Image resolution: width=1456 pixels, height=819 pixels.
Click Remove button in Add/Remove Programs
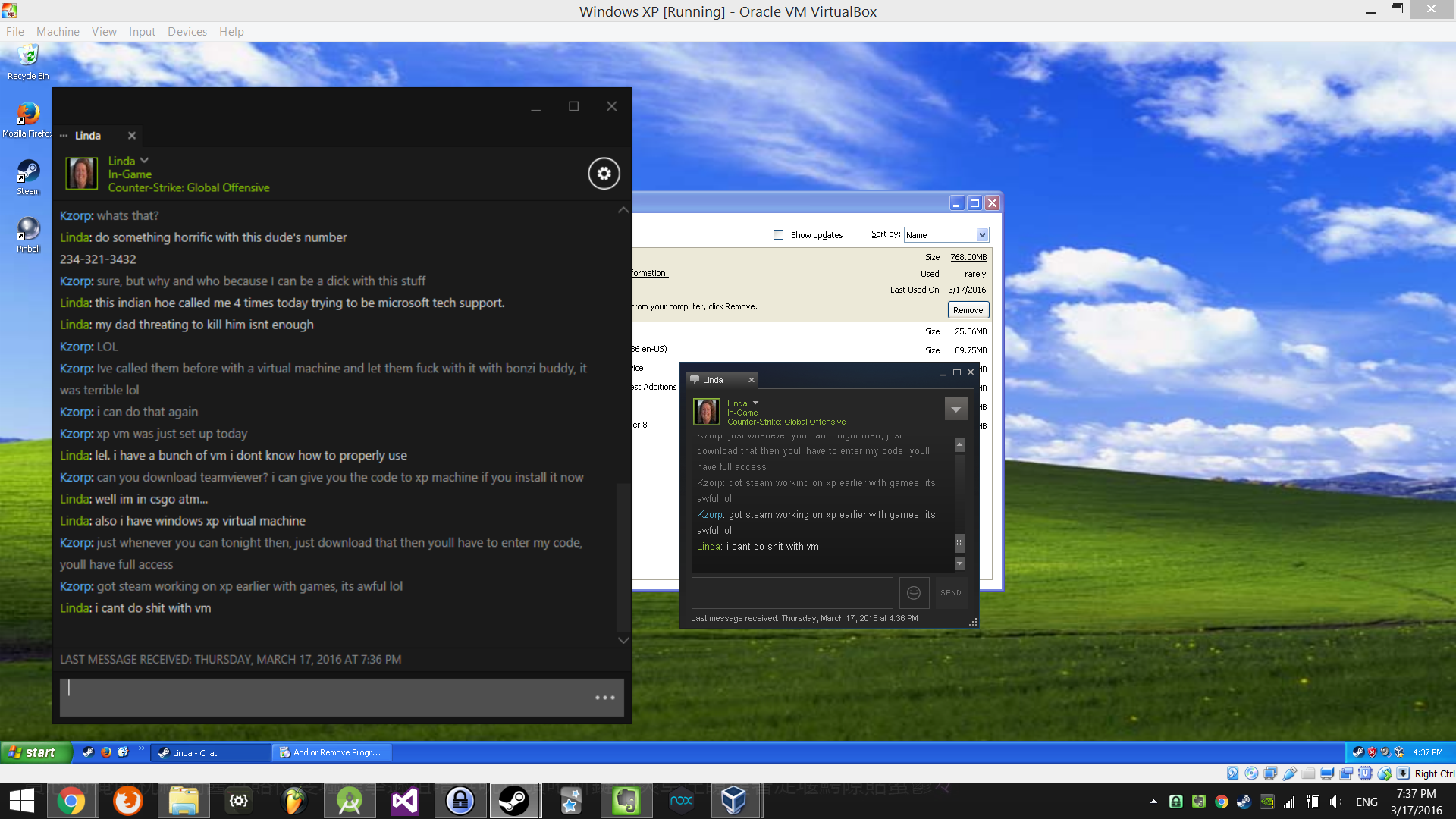pyautogui.click(x=968, y=310)
